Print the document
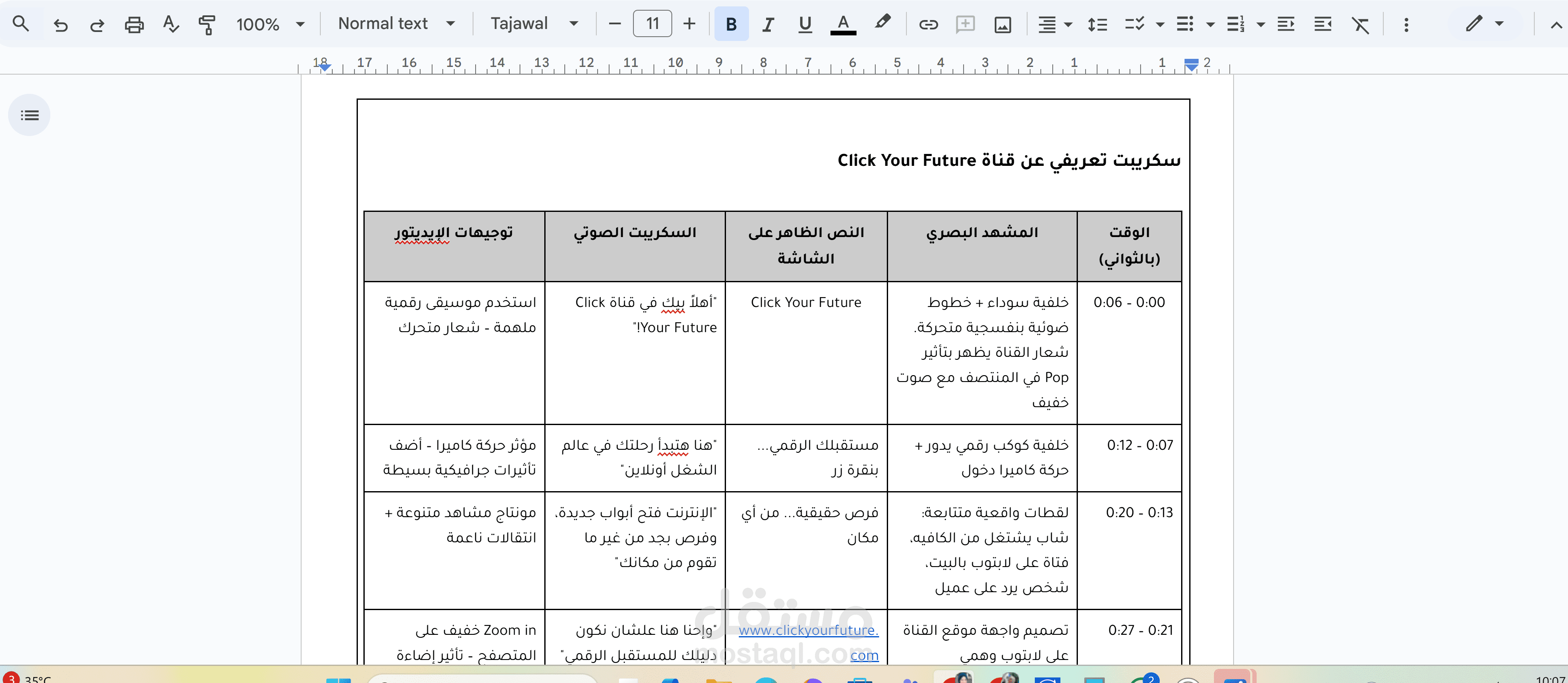1568x683 pixels. 134,24
